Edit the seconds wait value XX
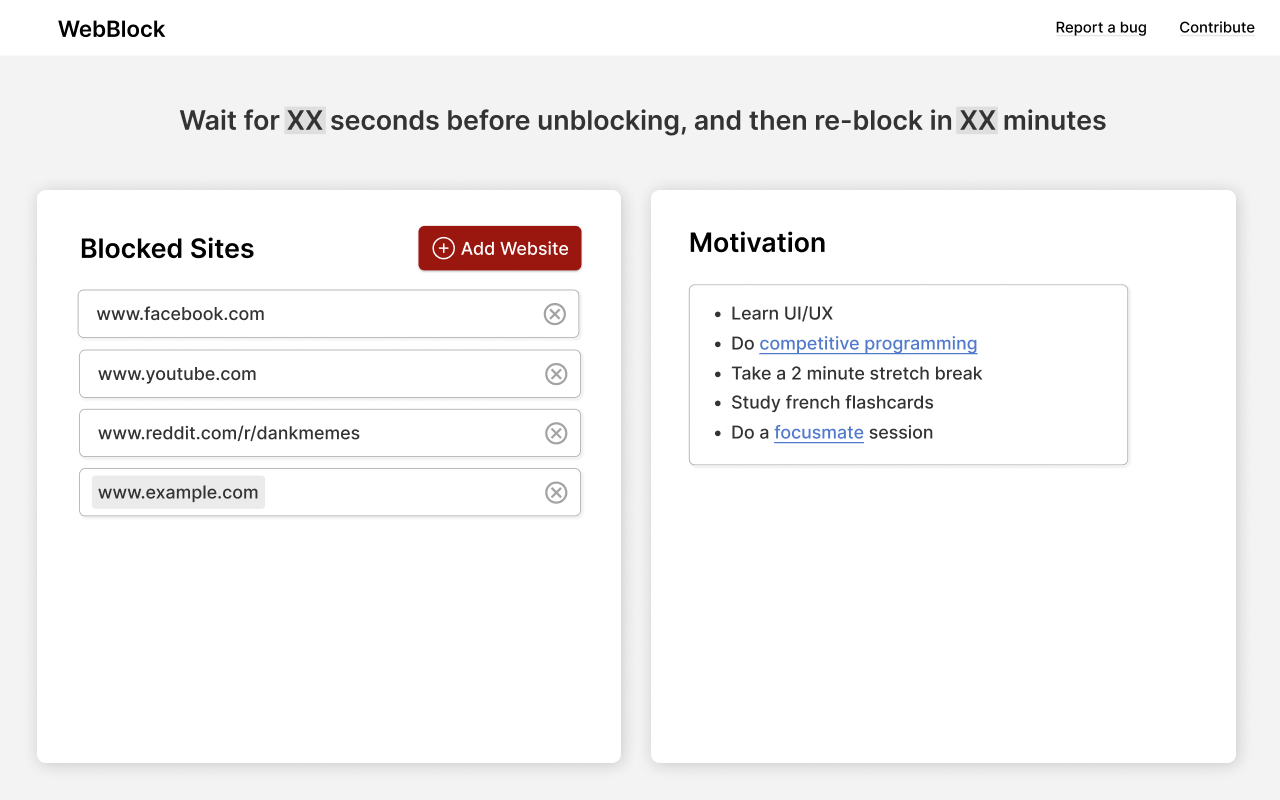 click(x=305, y=121)
